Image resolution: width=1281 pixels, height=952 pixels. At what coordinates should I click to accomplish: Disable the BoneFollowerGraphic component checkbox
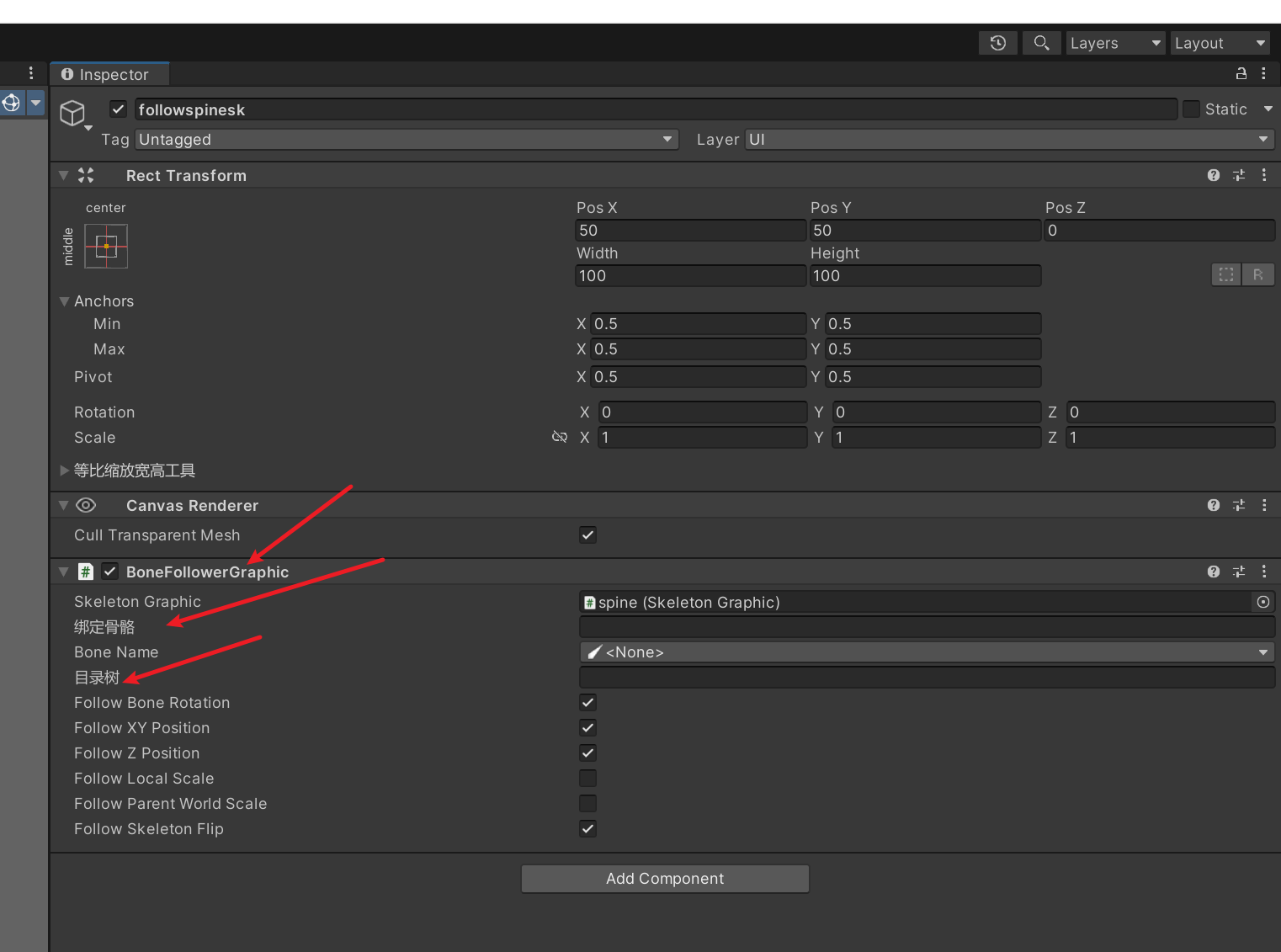[110, 572]
